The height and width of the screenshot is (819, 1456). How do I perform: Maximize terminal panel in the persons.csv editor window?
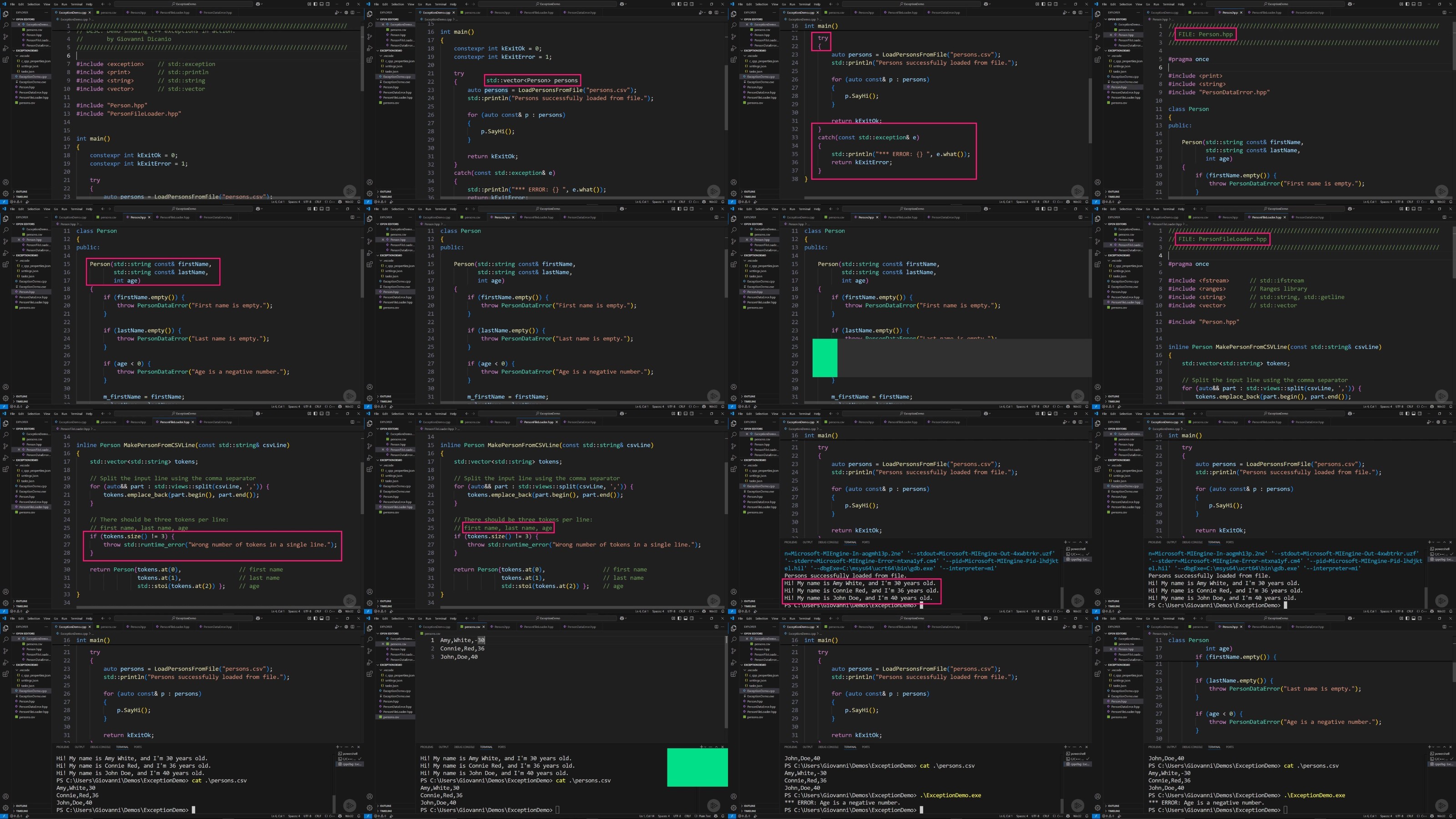point(717,747)
